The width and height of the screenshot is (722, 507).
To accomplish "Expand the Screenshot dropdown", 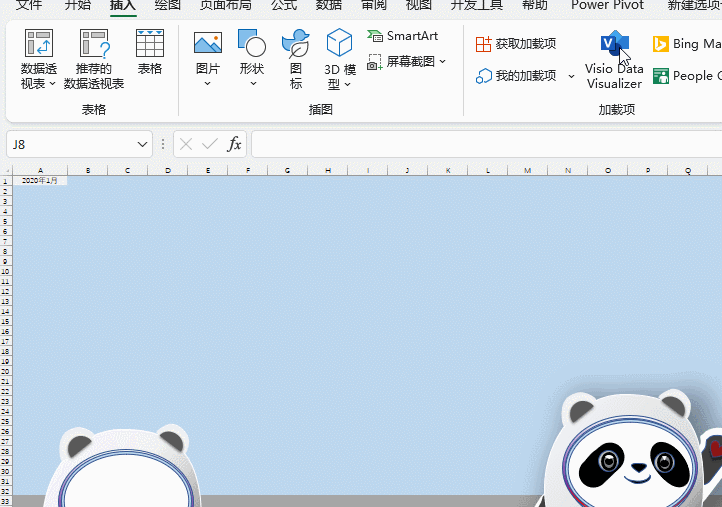I will [x=443, y=62].
